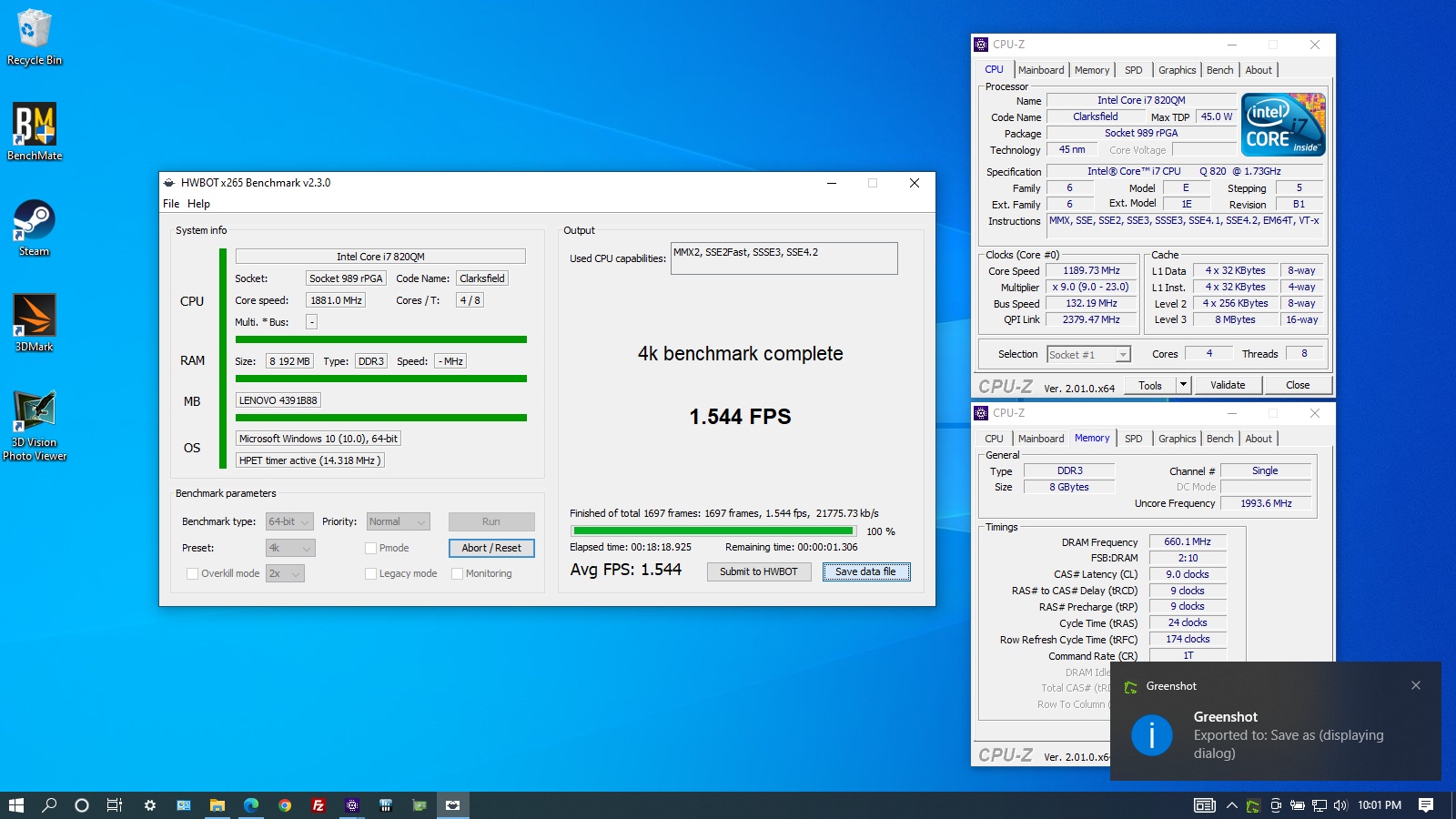
Task: Click Validate in CPU-Z
Action: (x=1228, y=385)
